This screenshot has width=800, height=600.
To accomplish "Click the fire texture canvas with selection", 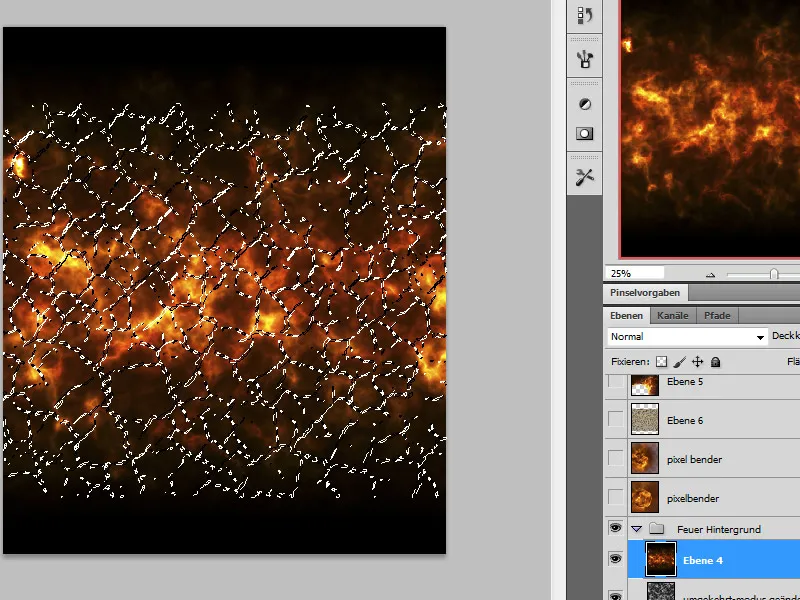I will pyautogui.click(x=224, y=290).
